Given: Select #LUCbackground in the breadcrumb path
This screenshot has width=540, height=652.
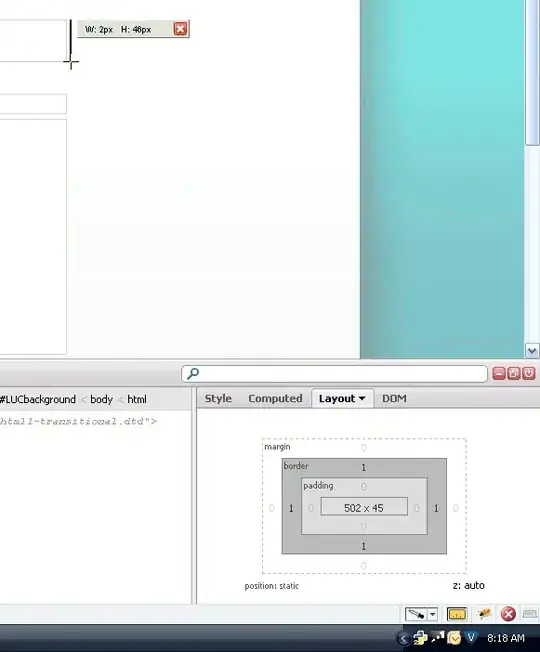Looking at the screenshot, I should tap(37, 399).
